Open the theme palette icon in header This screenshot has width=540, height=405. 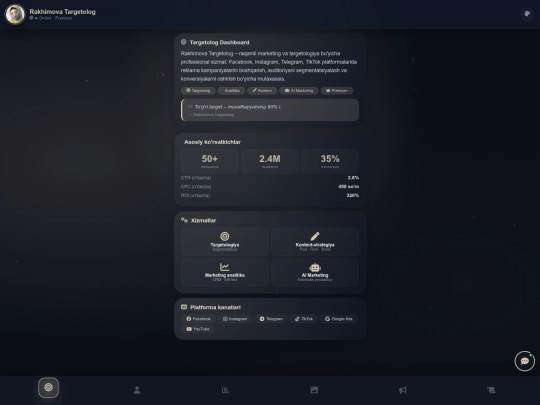[x=527, y=14]
